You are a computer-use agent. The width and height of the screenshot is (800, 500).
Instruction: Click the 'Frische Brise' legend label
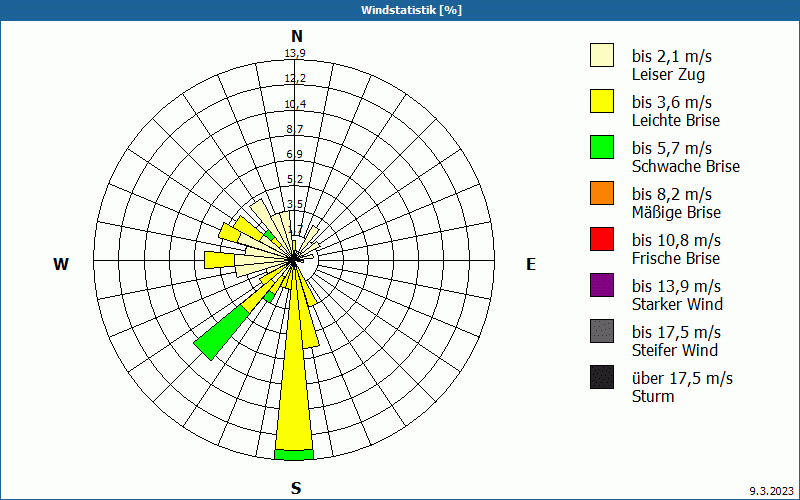point(676,258)
